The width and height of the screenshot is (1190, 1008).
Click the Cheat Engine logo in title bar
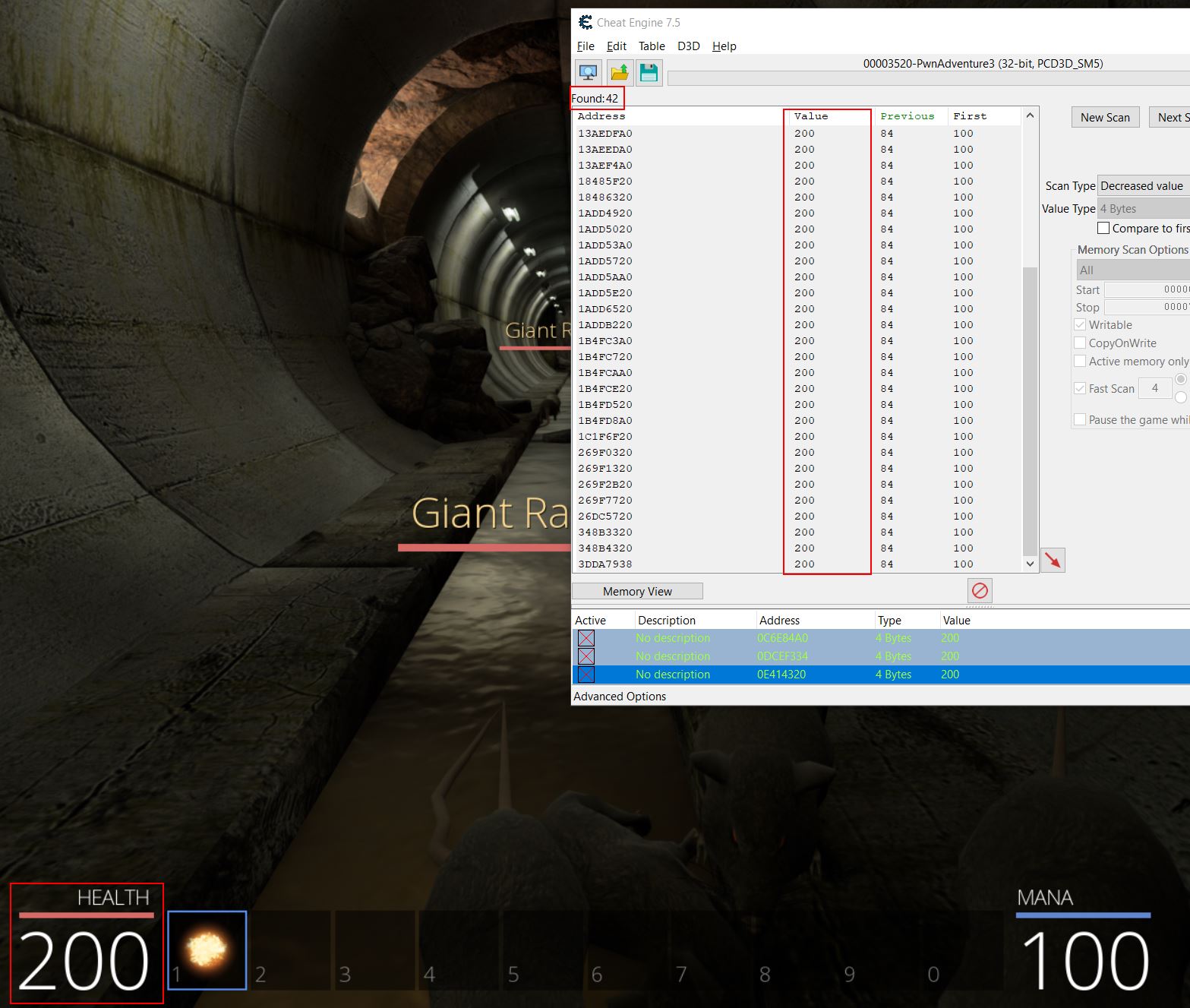point(585,22)
